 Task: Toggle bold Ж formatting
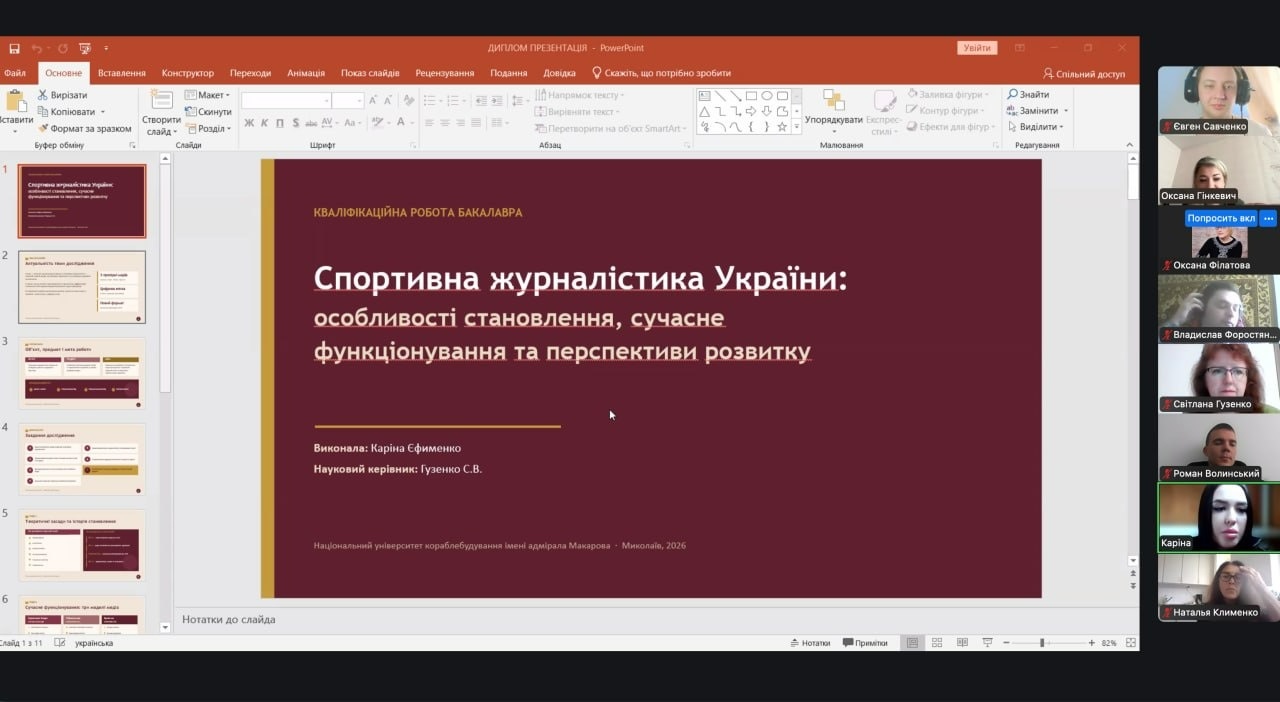(249, 122)
